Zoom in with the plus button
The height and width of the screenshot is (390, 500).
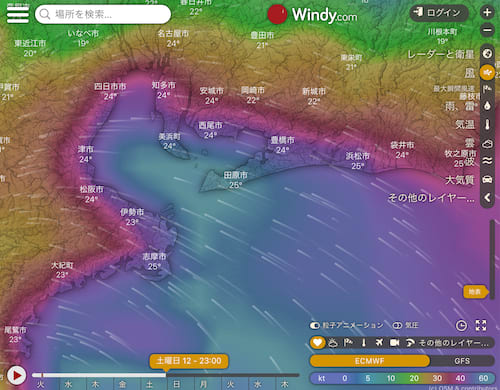pyautogui.click(x=487, y=13)
